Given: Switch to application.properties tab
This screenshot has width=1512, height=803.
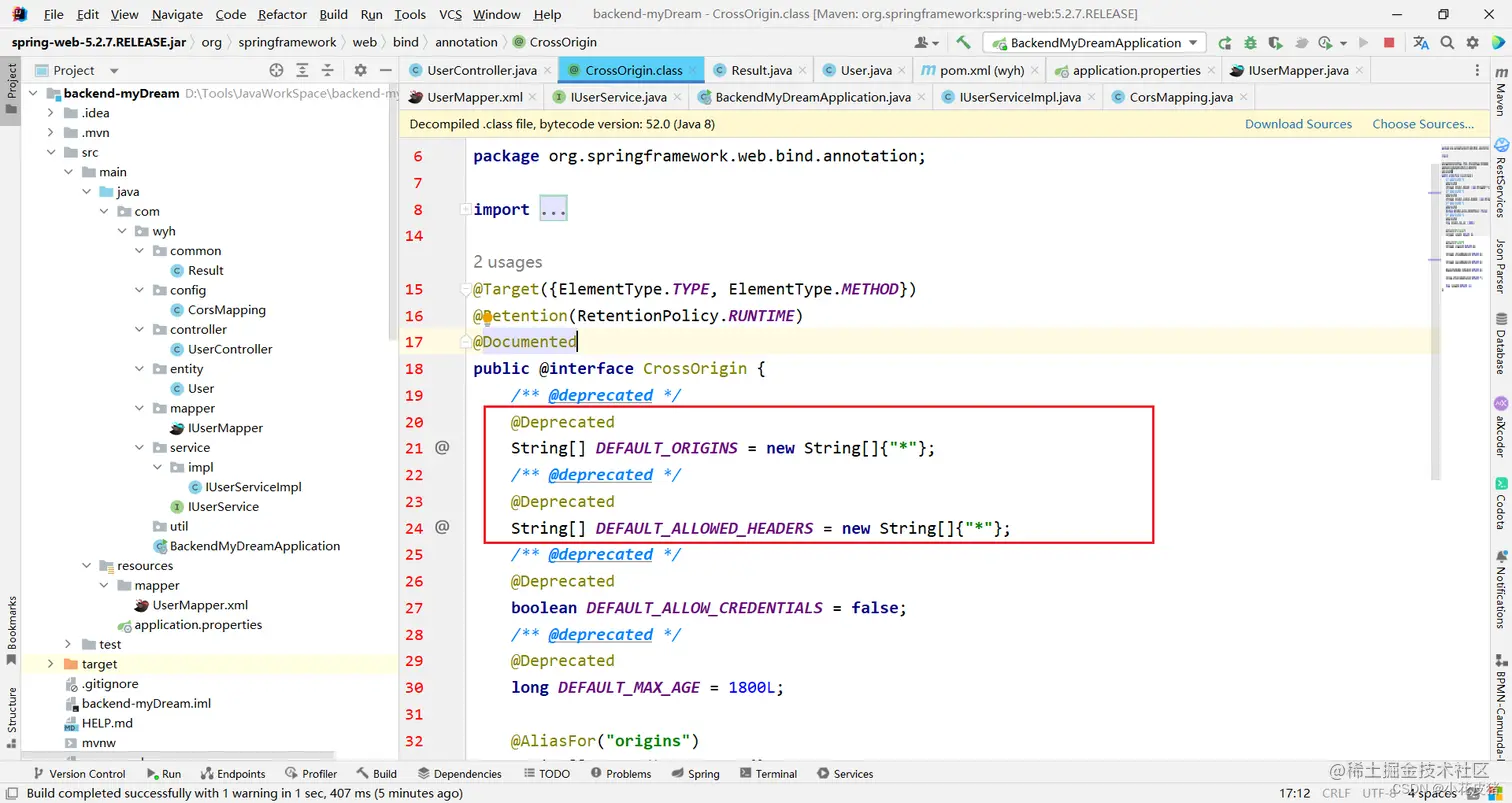Looking at the screenshot, I should point(1135,71).
